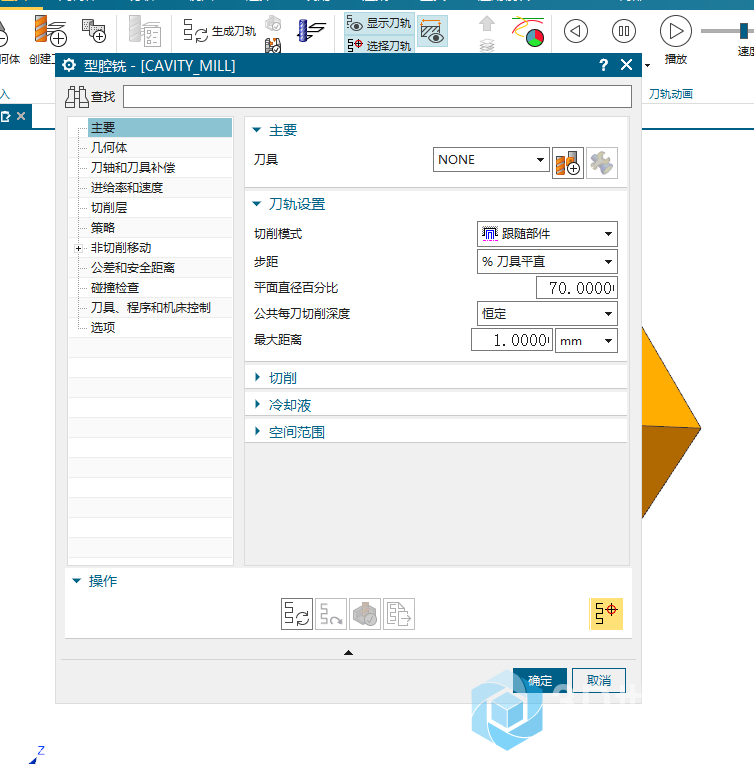Image resolution: width=754 pixels, height=764 pixels.
Task: Click the greyed operation list icon in the ribbon
Action: point(145,31)
